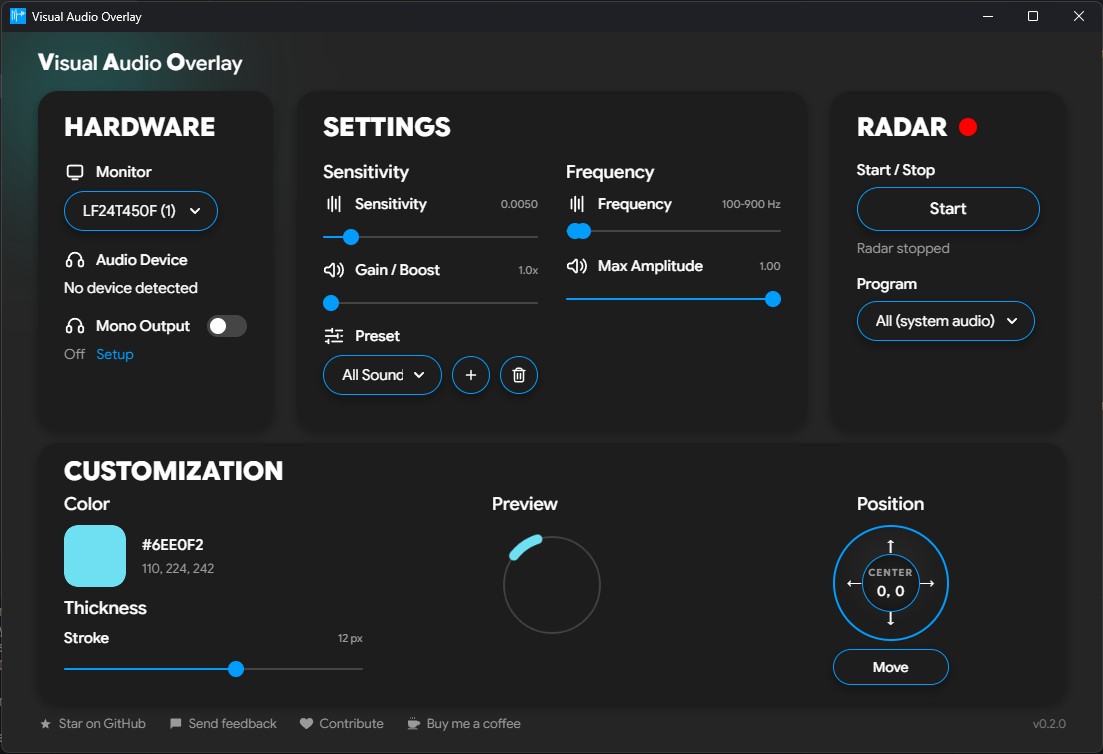Open the LF24T450F (1) monitor dropdown
1103x754 pixels.
pos(141,211)
